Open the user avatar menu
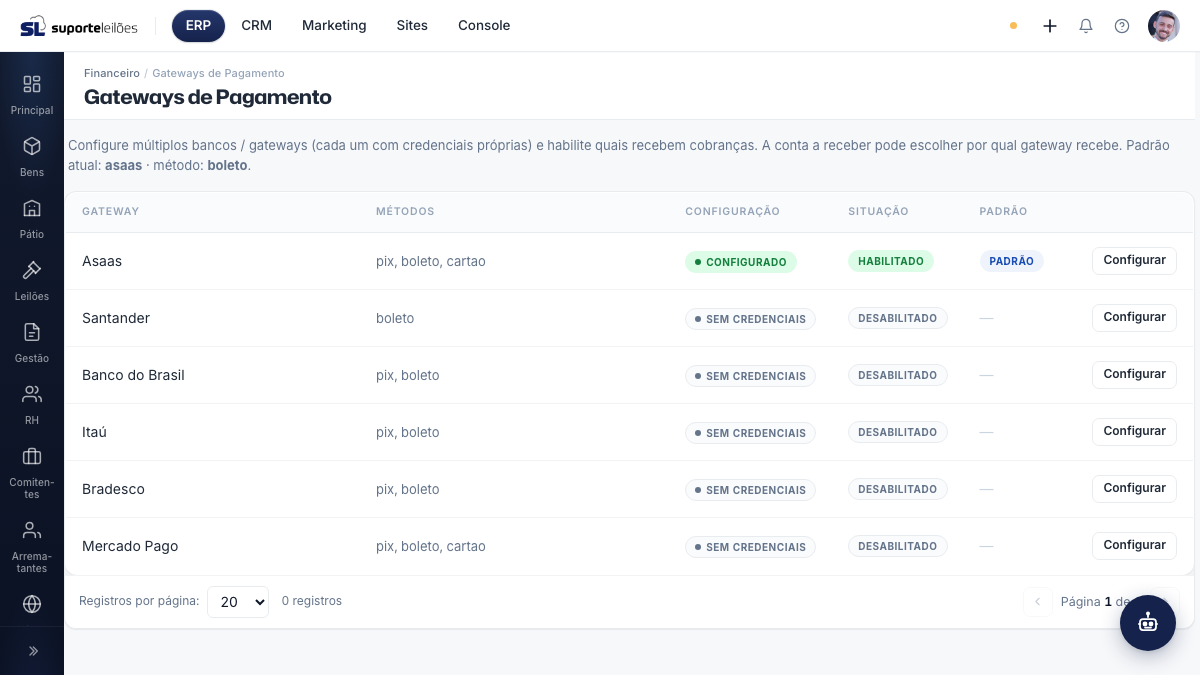The image size is (1200, 675). (x=1164, y=26)
